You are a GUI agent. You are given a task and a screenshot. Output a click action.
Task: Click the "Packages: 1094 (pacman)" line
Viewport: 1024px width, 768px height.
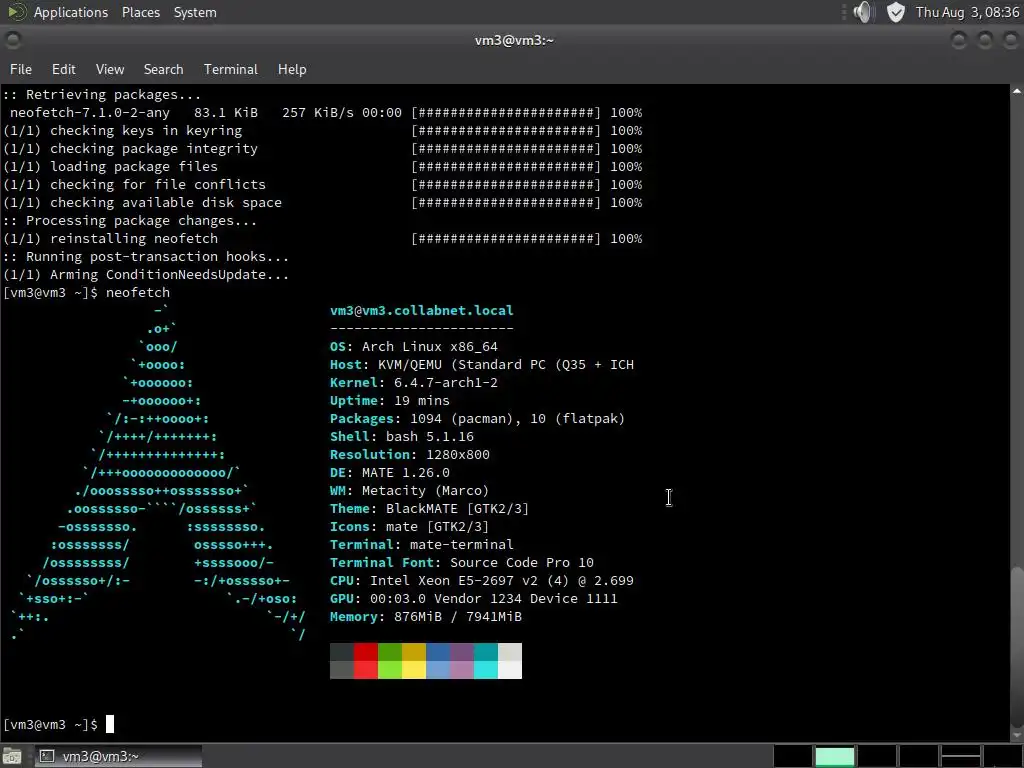477,419
